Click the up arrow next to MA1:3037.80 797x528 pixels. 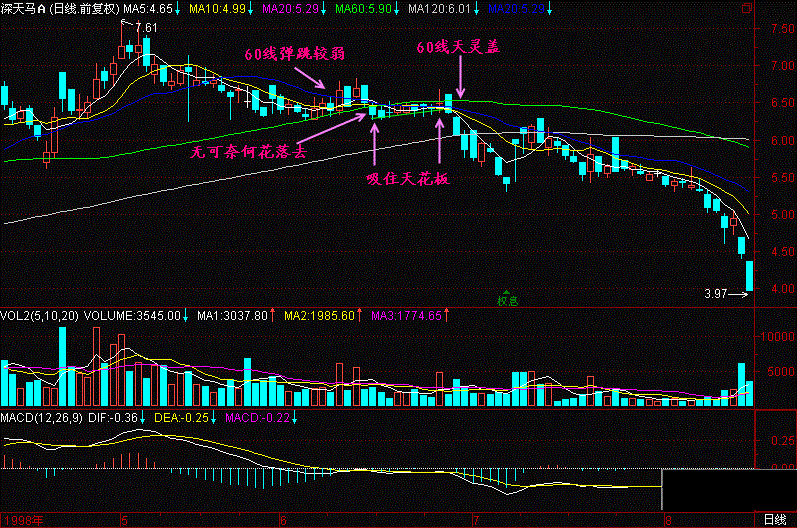pos(273,316)
